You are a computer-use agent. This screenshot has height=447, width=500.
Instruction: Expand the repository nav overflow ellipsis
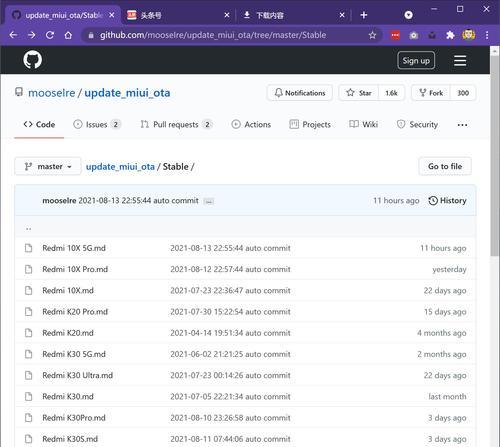[462, 125]
